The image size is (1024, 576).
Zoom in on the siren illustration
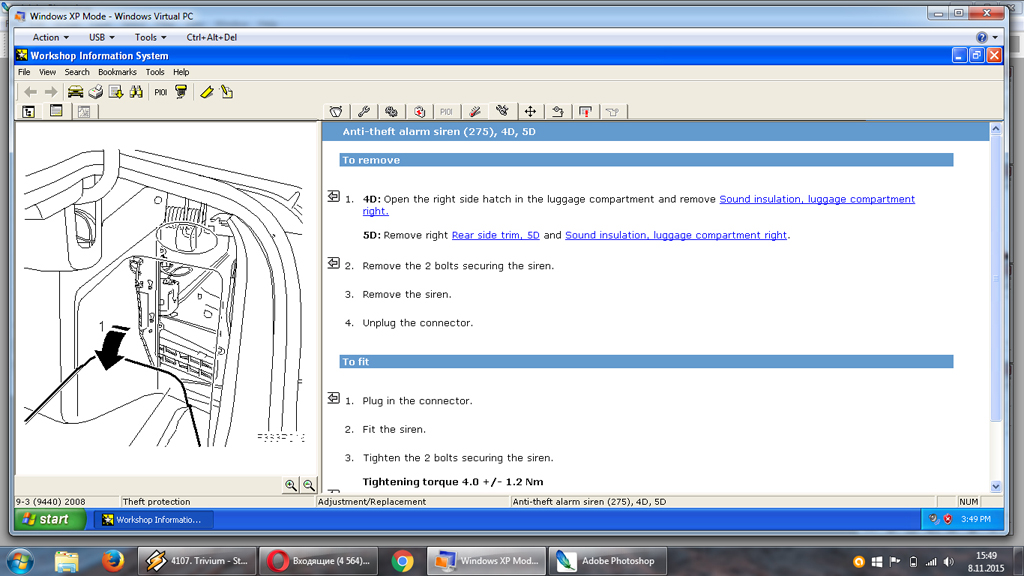290,485
